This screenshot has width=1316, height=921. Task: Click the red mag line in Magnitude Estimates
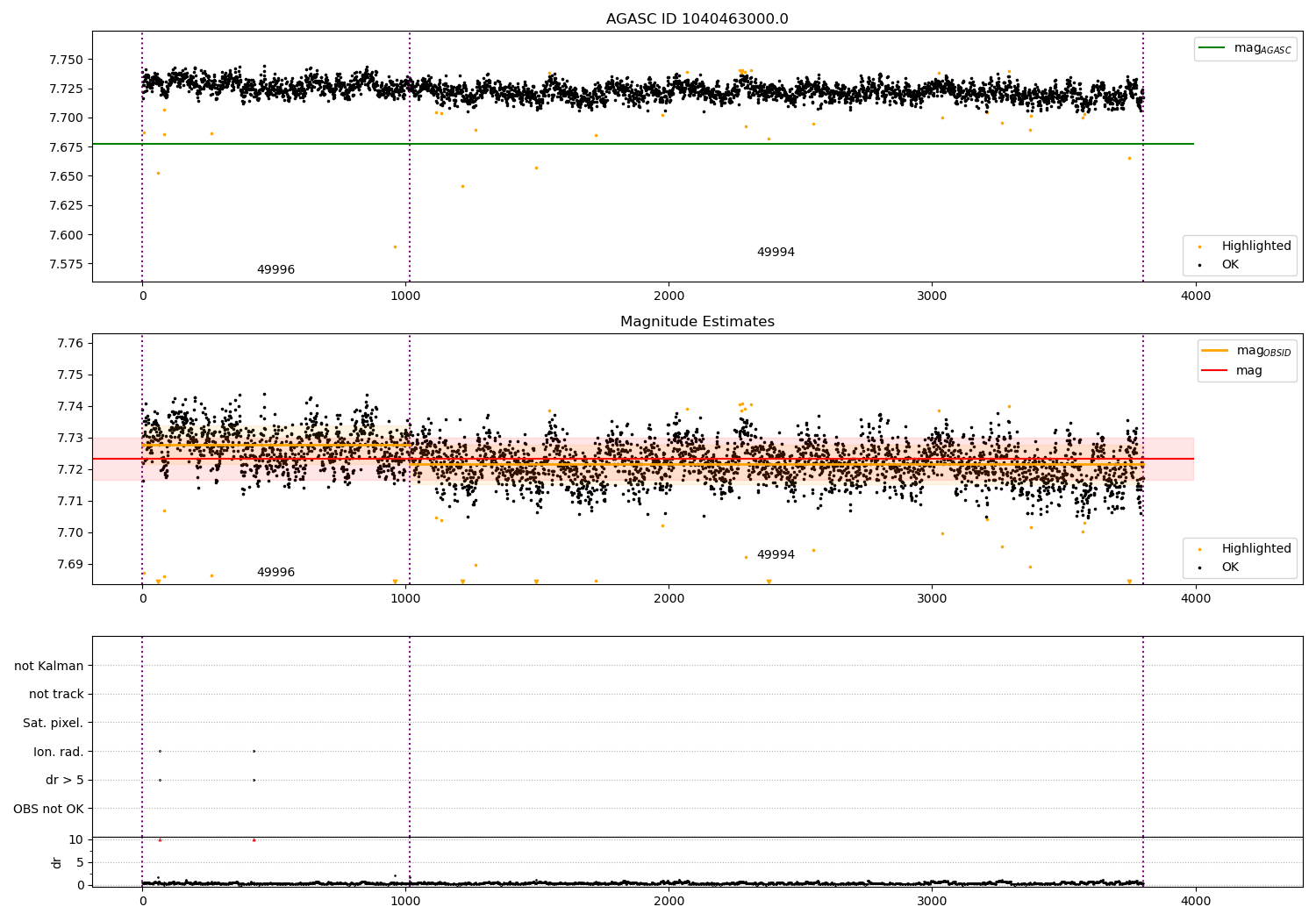(642, 459)
